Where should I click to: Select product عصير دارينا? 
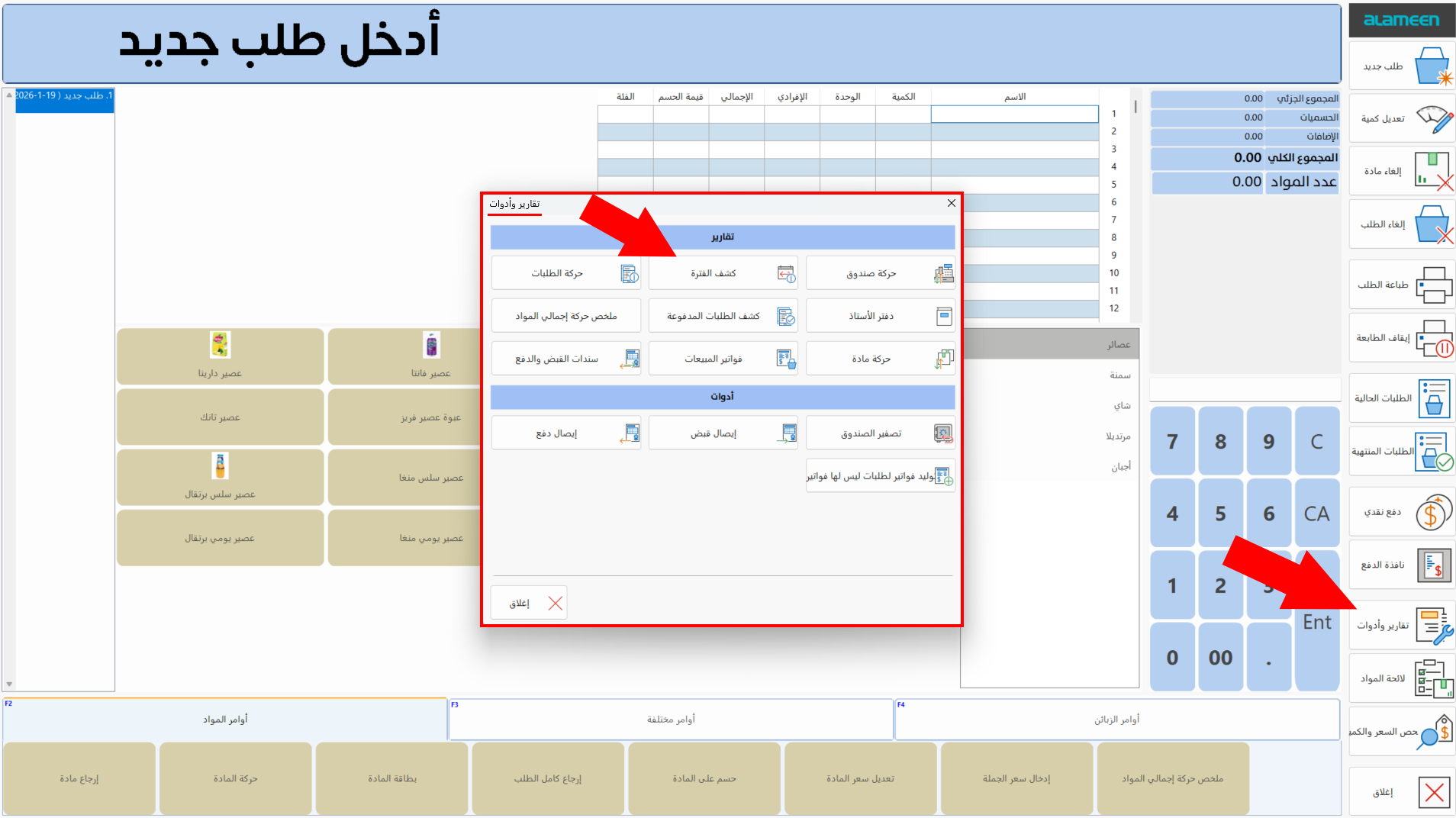pyautogui.click(x=221, y=356)
